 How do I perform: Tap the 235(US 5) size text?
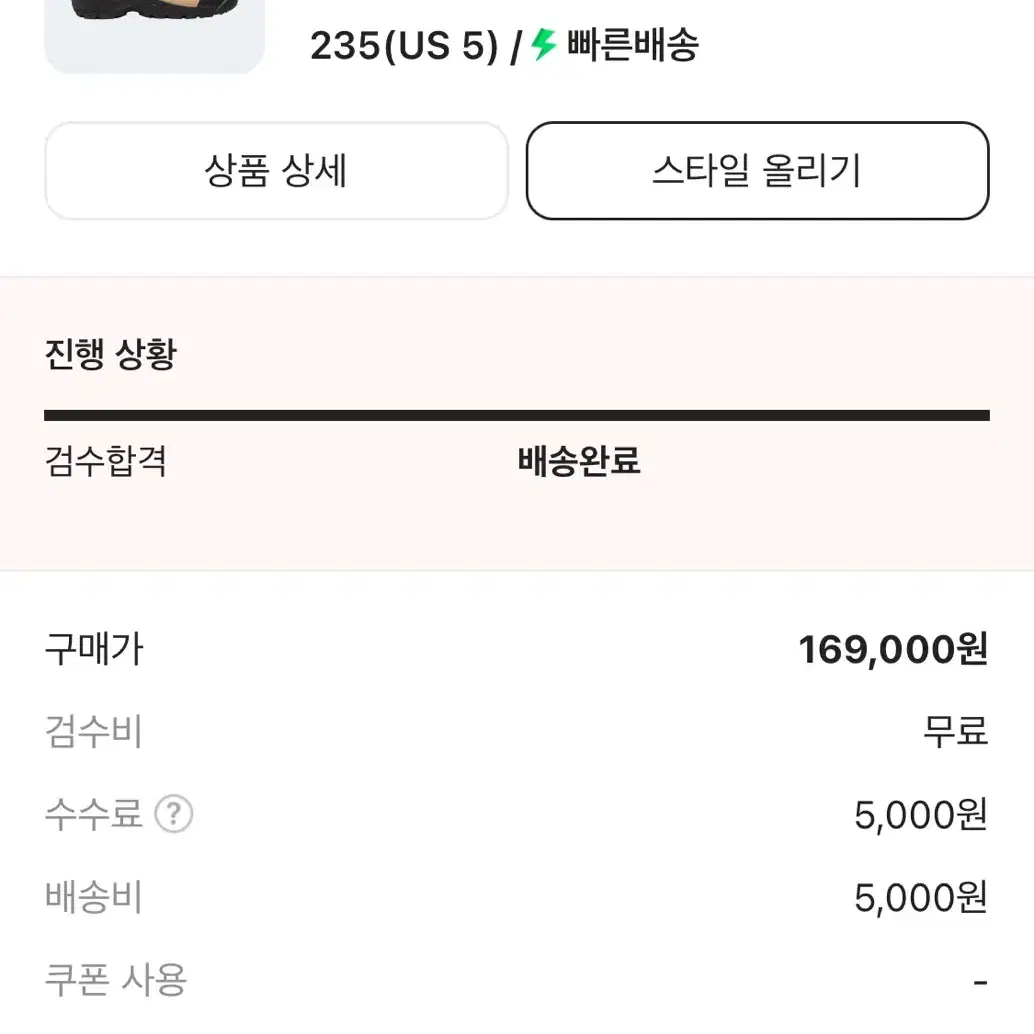[404, 46]
